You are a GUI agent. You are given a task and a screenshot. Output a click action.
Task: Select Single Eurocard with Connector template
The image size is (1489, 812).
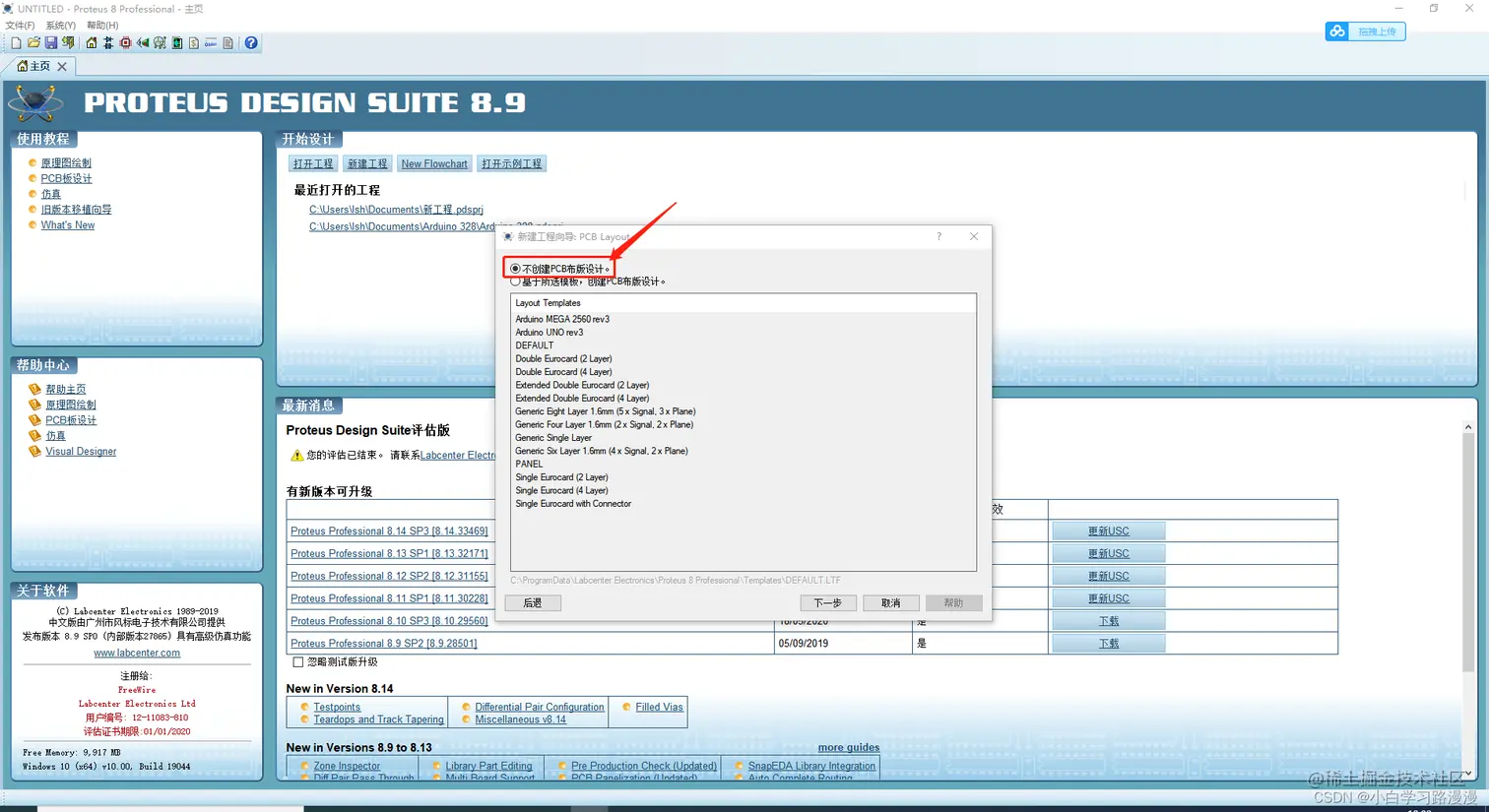pyautogui.click(x=573, y=504)
